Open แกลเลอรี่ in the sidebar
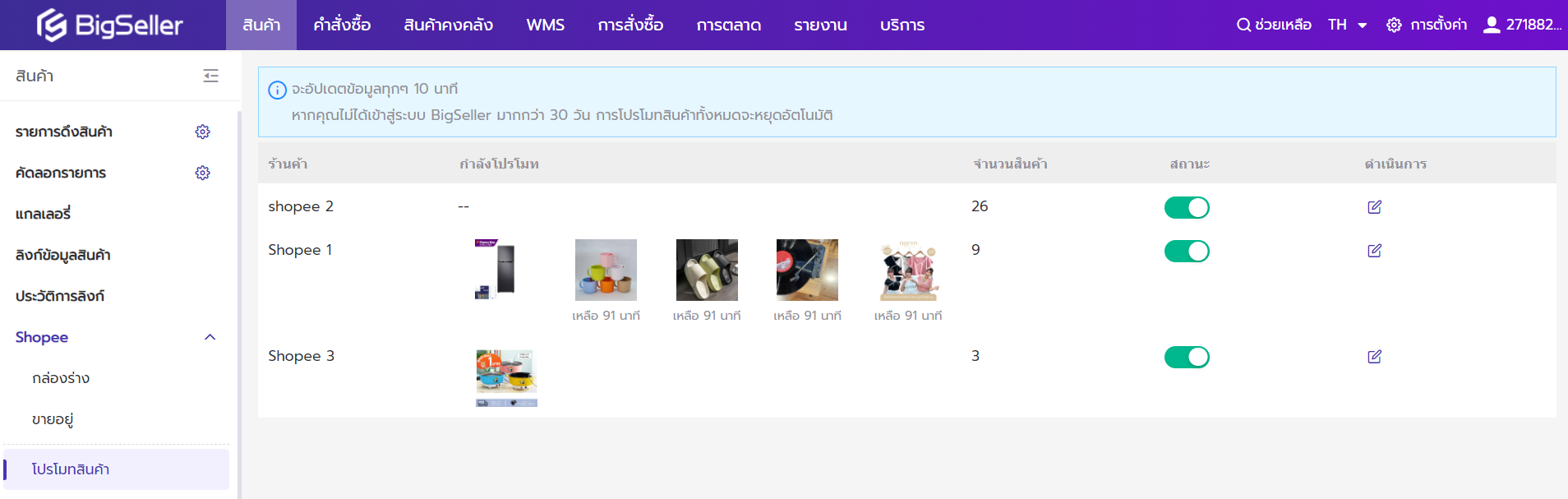The height and width of the screenshot is (499, 1568). coord(43,214)
